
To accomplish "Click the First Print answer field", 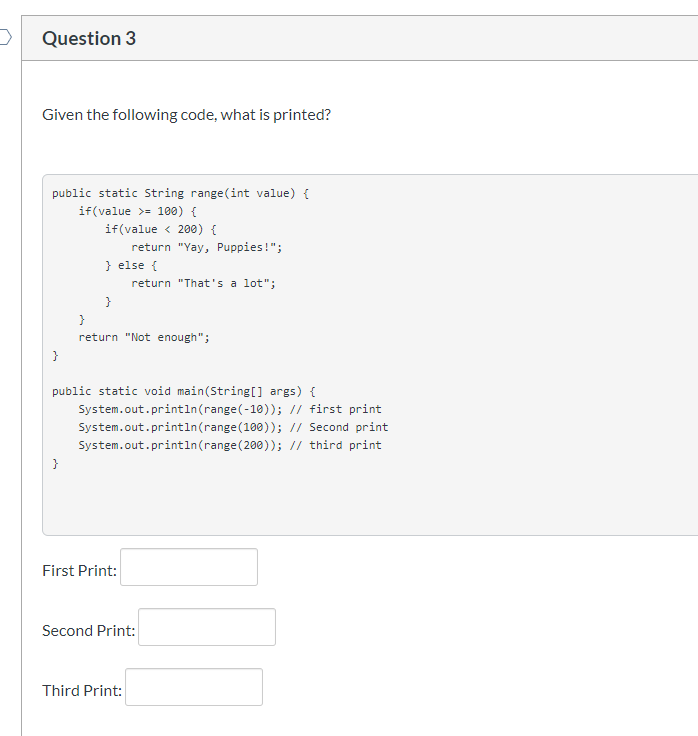I will pyautogui.click(x=189, y=567).
